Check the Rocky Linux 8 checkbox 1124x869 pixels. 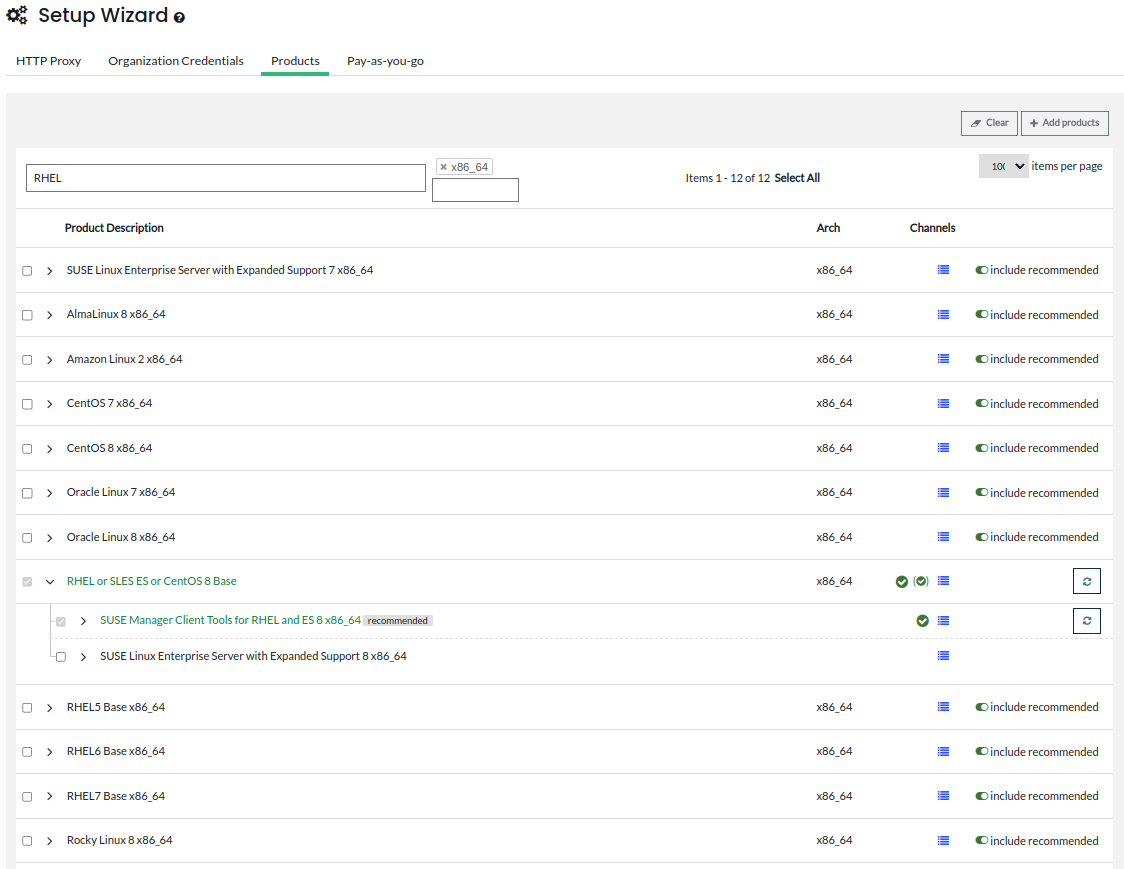pyautogui.click(x=27, y=841)
